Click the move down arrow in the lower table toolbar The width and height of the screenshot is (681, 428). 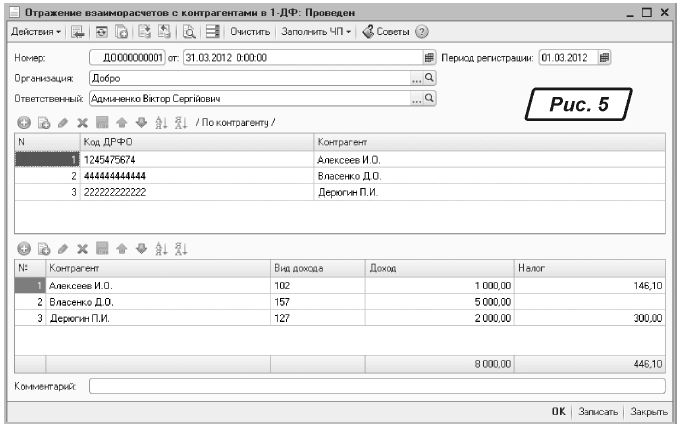(x=142, y=249)
